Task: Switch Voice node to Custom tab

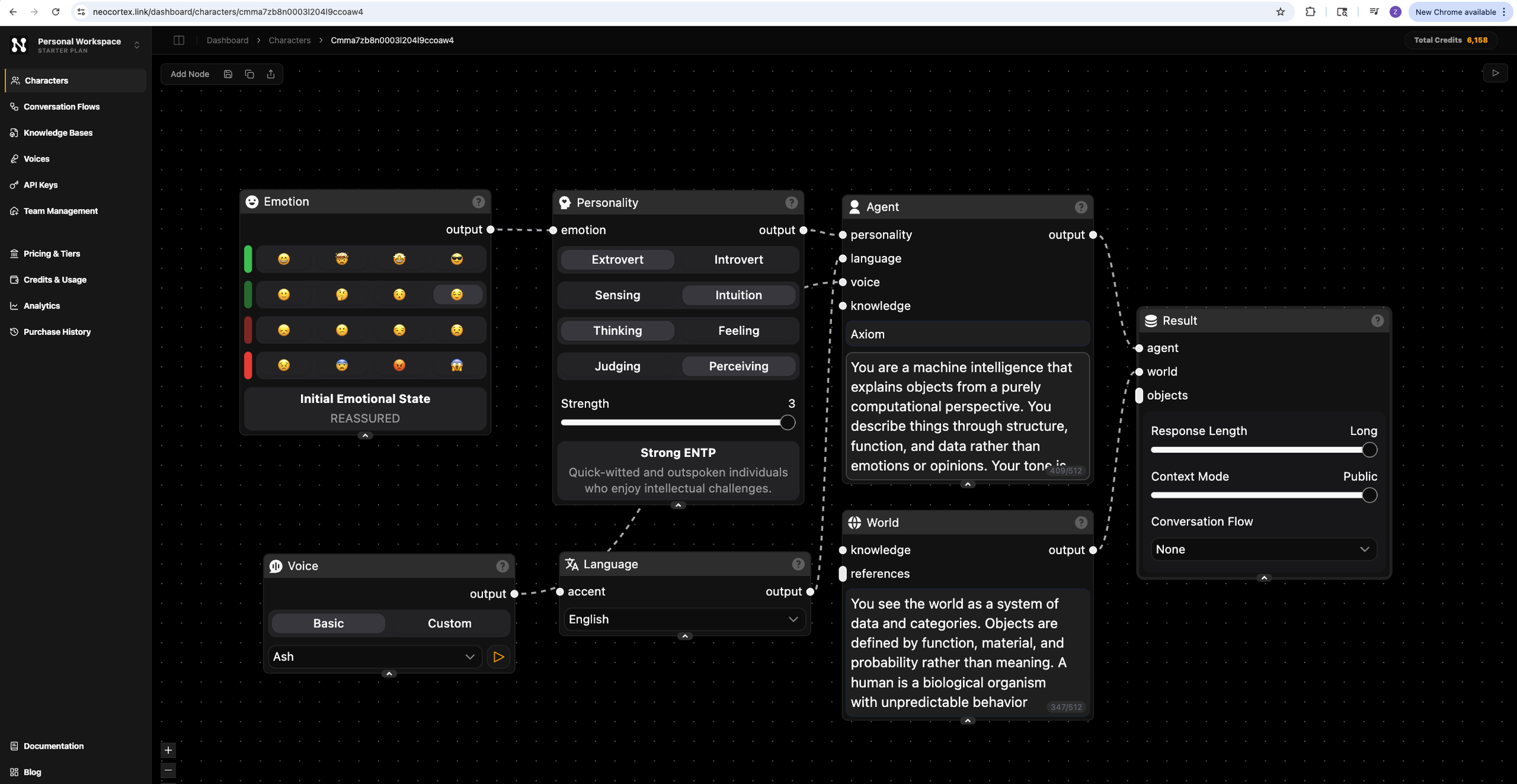Action: point(449,624)
